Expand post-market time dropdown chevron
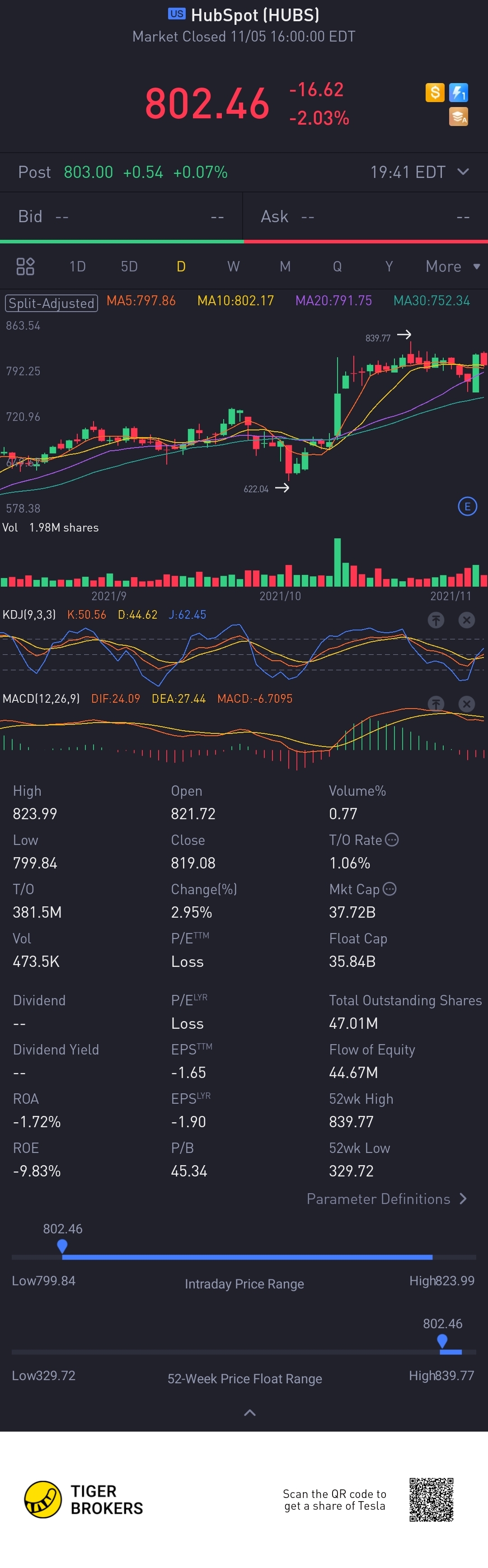The width and height of the screenshot is (488, 1568). (x=463, y=172)
